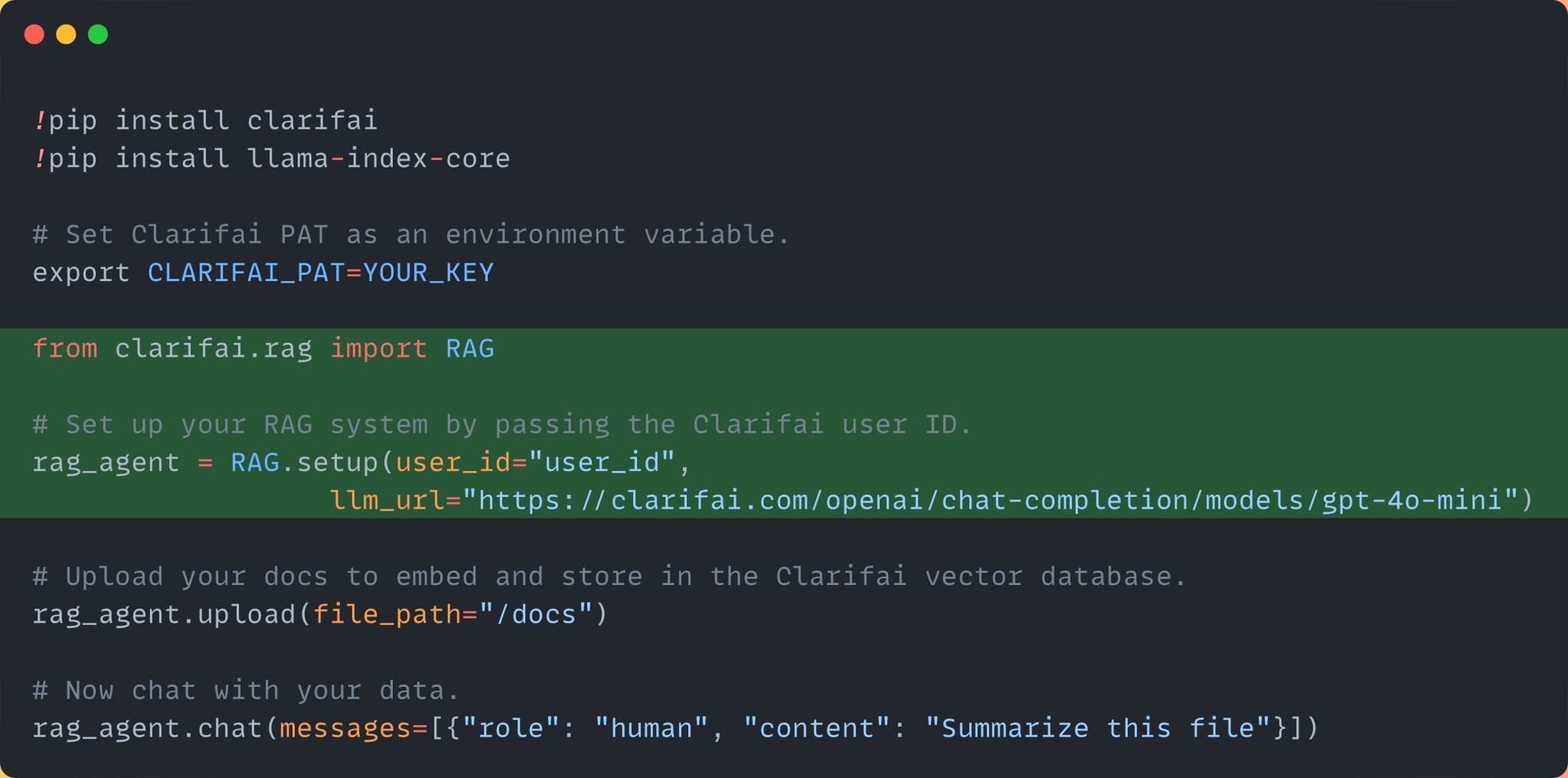Click the llm_url parameter name
This screenshot has width=1568, height=778.
(387, 501)
